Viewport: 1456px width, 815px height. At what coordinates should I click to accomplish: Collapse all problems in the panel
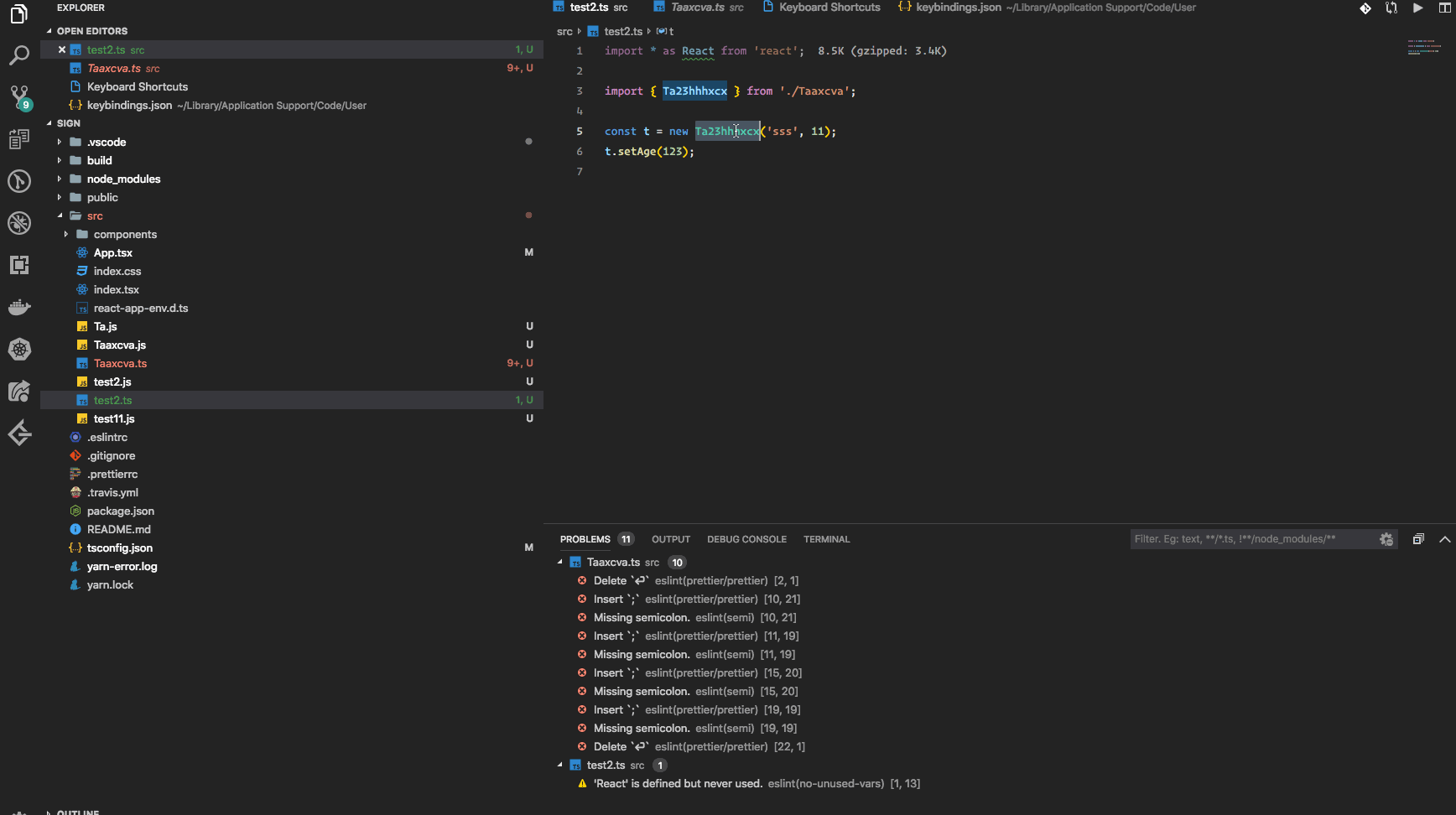tap(1417, 539)
